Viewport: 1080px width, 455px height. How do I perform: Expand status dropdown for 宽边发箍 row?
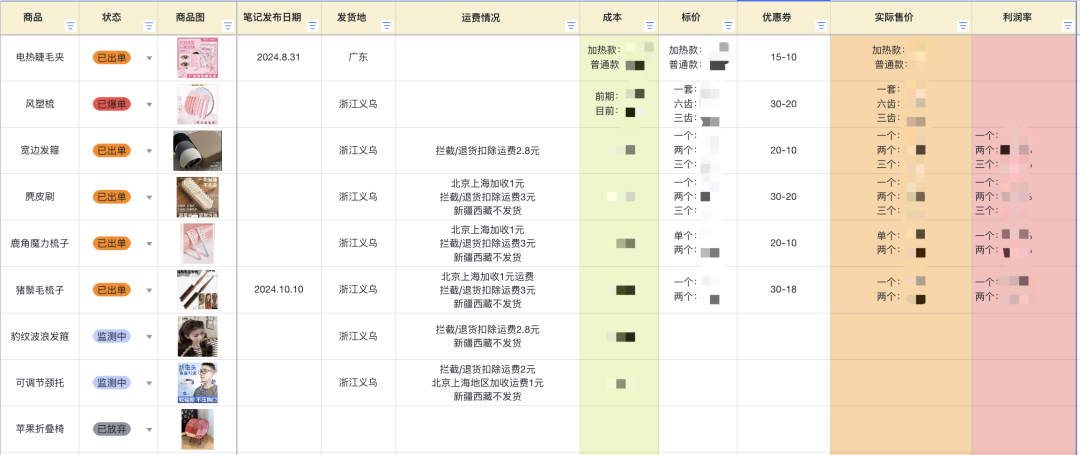pyautogui.click(x=149, y=151)
